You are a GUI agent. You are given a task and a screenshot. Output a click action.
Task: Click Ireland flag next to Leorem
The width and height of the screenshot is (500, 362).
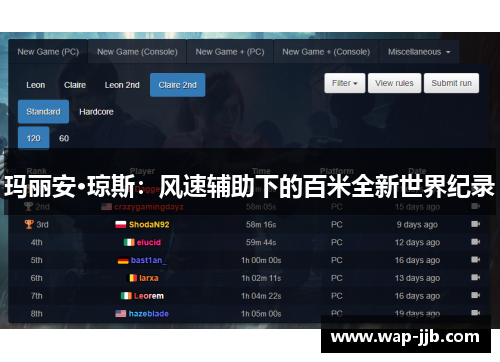tap(126, 296)
